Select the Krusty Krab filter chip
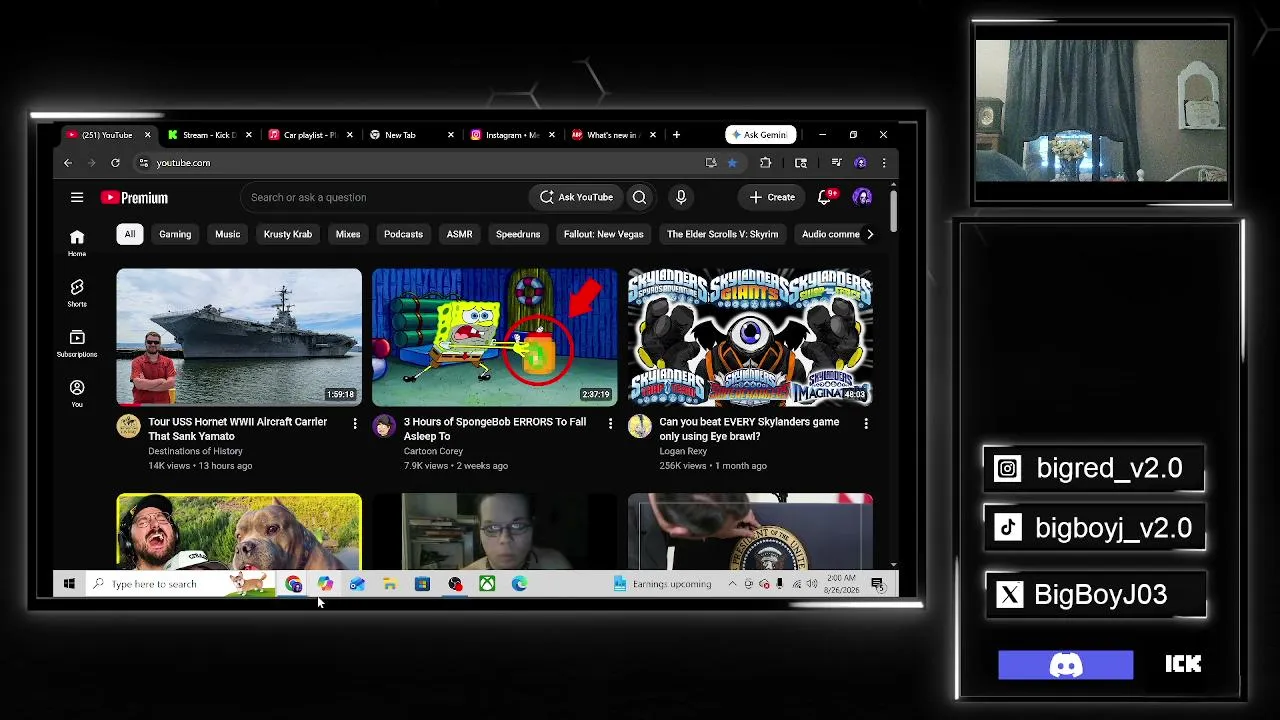Image resolution: width=1280 pixels, height=720 pixels. click(x=288, y=234)
